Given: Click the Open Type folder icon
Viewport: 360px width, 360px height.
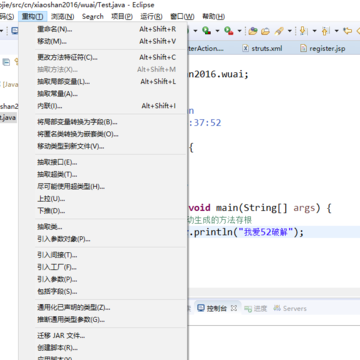Looking at the screenshot, I should coord(265,31).
